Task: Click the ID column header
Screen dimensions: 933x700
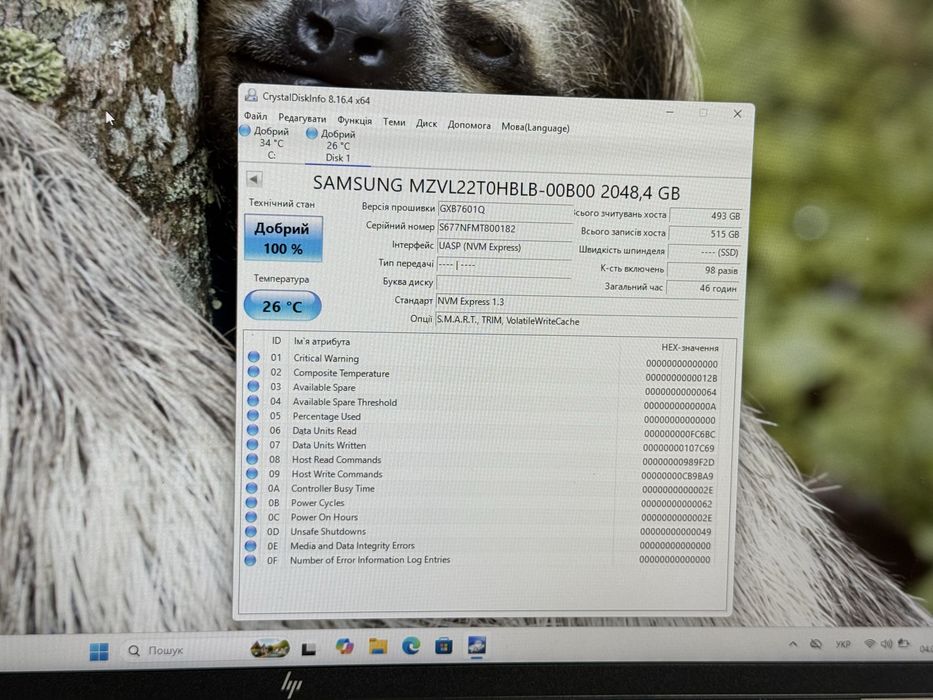Action: [x=276, y=340]
